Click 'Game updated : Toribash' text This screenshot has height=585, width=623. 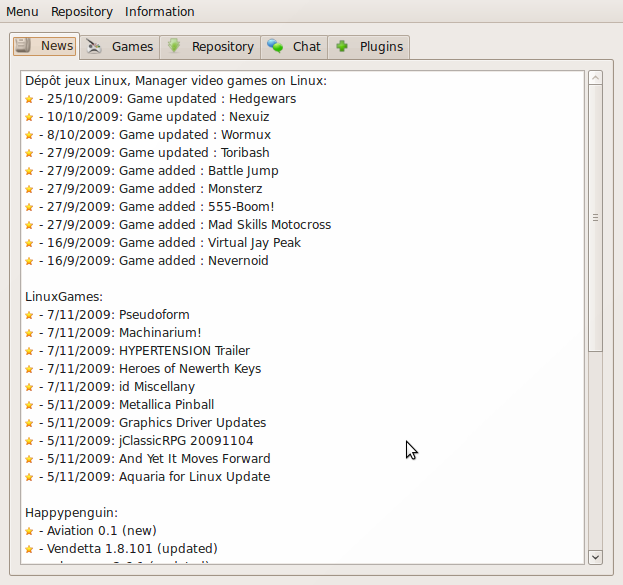pyautogui.click(x=194, y=153)
